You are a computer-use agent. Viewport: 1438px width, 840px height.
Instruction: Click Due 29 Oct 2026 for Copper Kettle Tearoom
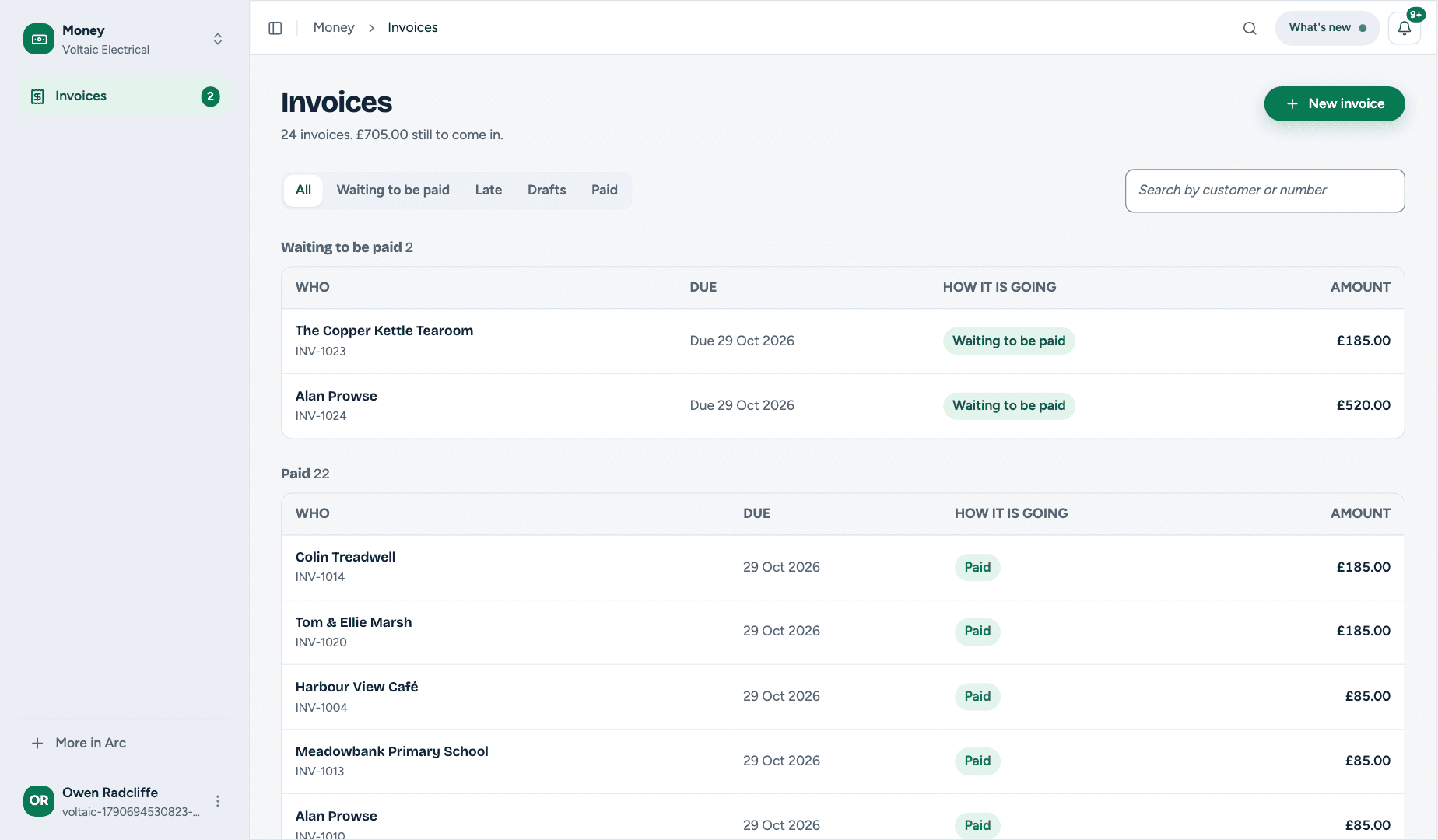742,341
